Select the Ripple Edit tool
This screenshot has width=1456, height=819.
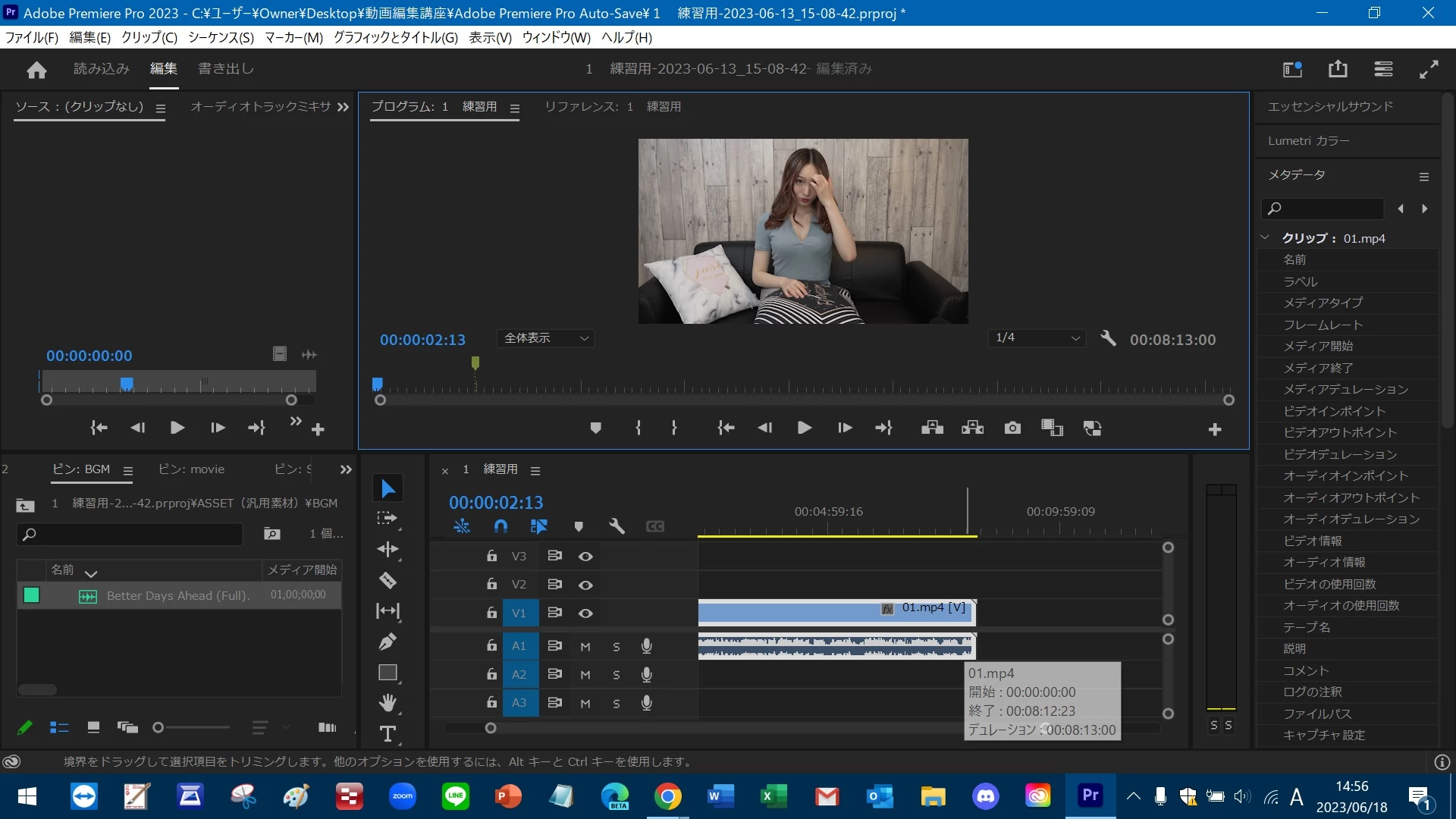[388, 550]
